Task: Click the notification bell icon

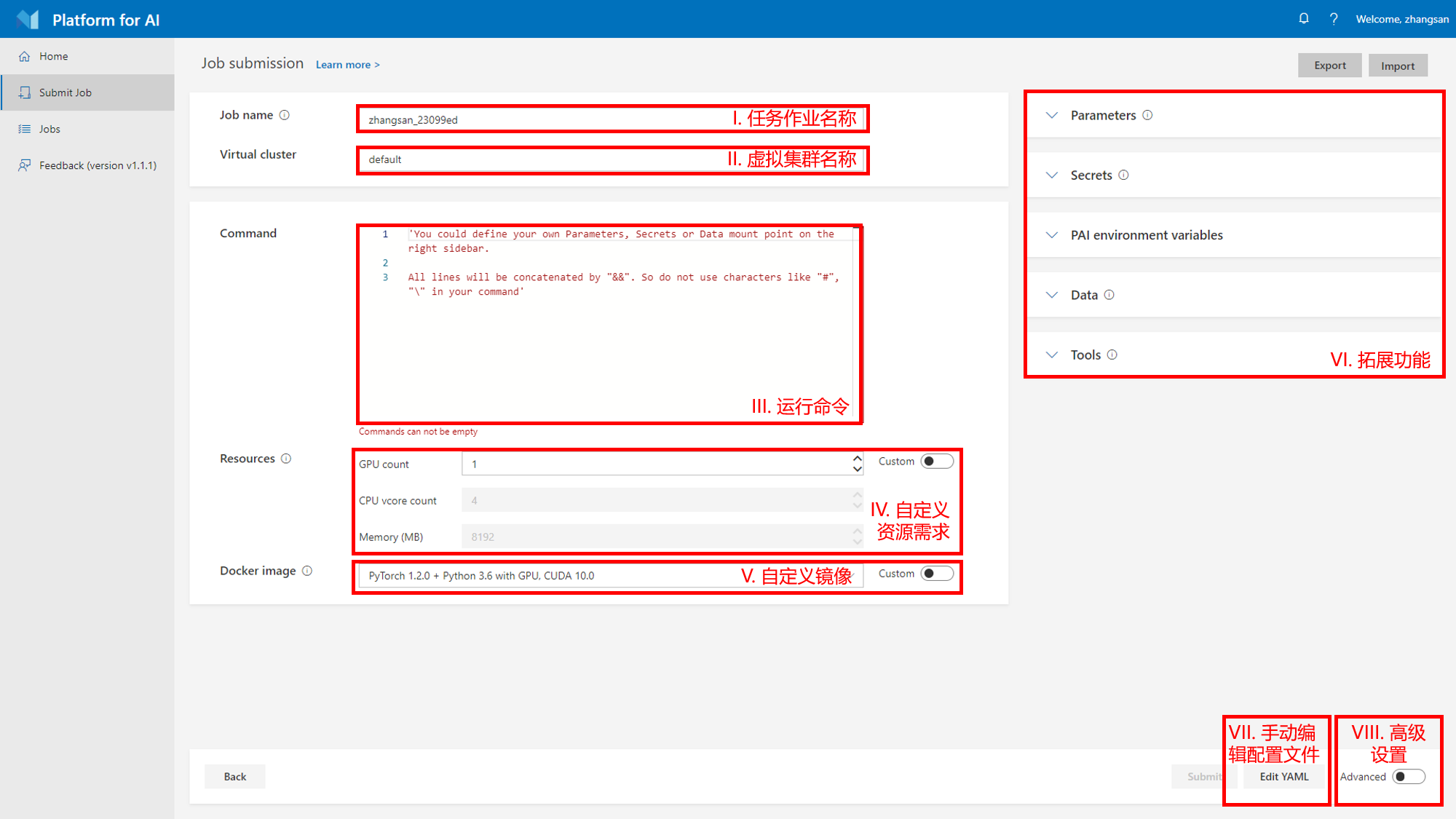Action: [x=1303, y=19]
